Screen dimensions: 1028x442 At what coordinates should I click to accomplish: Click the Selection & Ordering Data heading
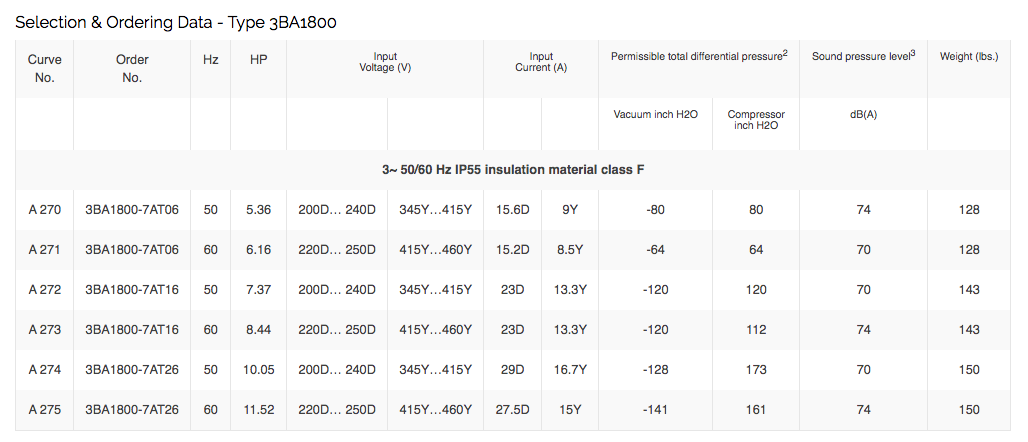coord(182,21)
